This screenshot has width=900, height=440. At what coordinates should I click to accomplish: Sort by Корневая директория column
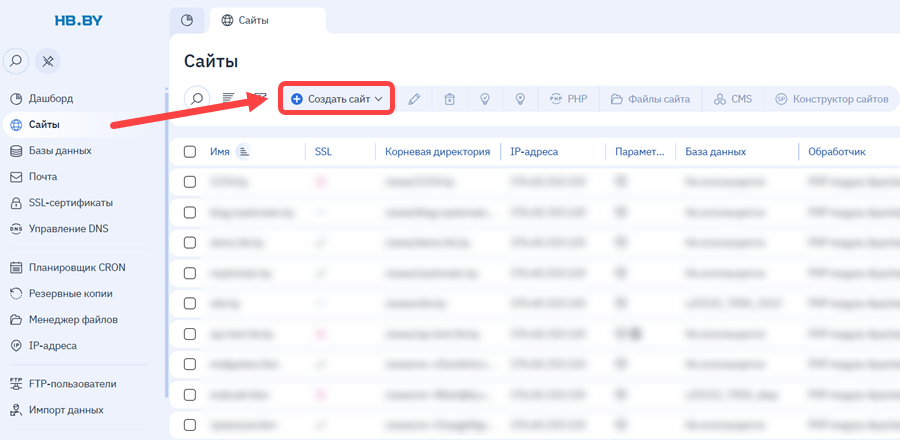(x=437, y=152)
